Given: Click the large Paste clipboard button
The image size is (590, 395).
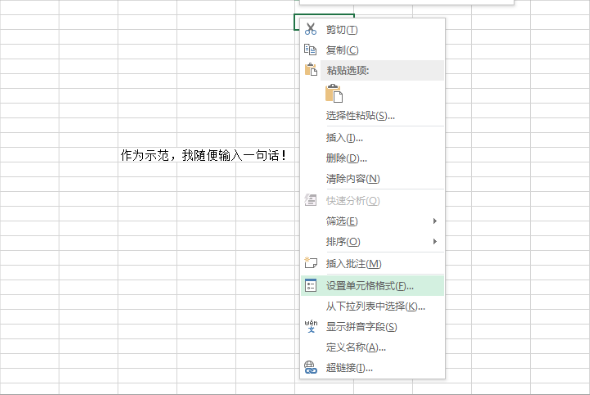Looking at the screenshot, I should tap(334, 94).
